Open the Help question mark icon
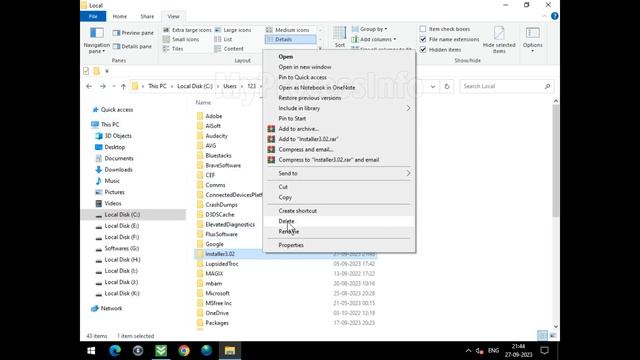Image resolution: width=640 pixels, height=360 pixels. pyautogui.click(x=554, y=16)
